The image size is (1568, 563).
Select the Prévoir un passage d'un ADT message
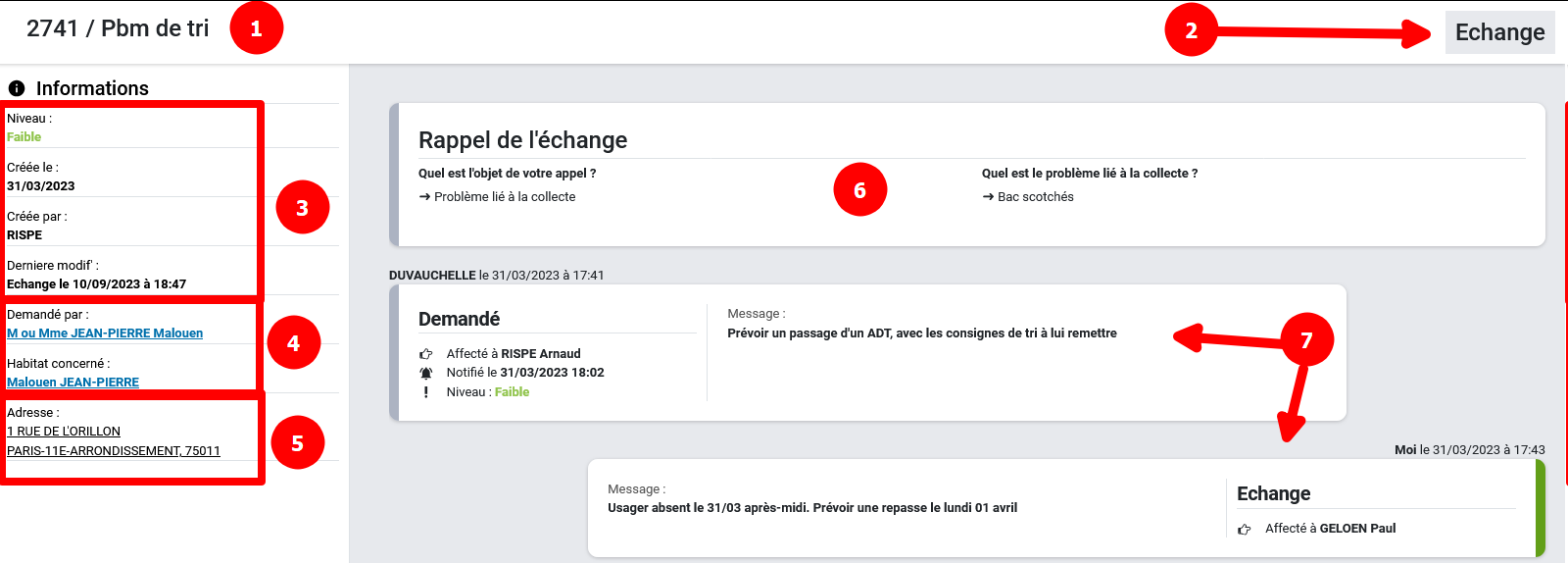(x=921, y=333)
